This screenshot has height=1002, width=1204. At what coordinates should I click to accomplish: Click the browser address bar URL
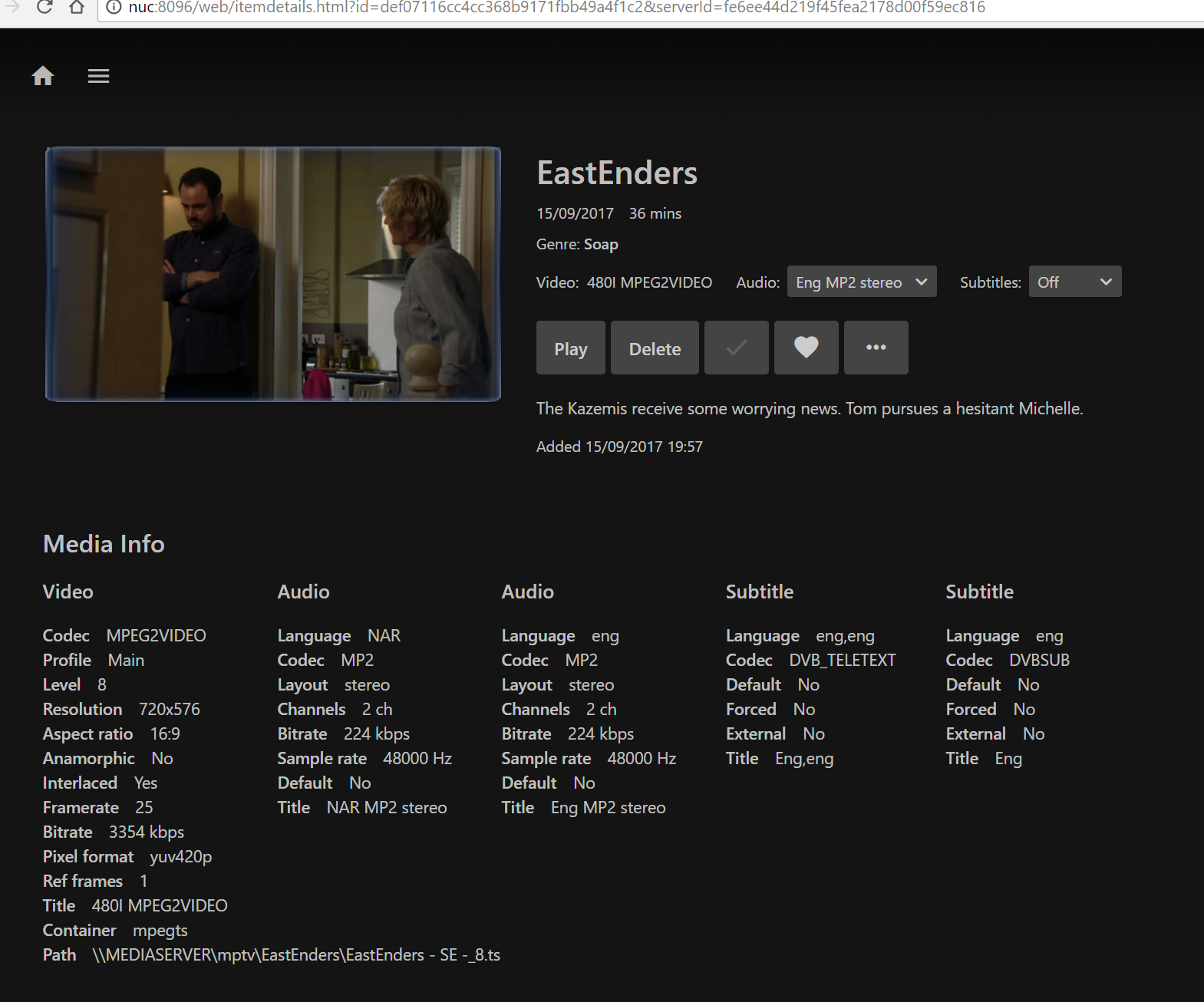coord(556,8)
